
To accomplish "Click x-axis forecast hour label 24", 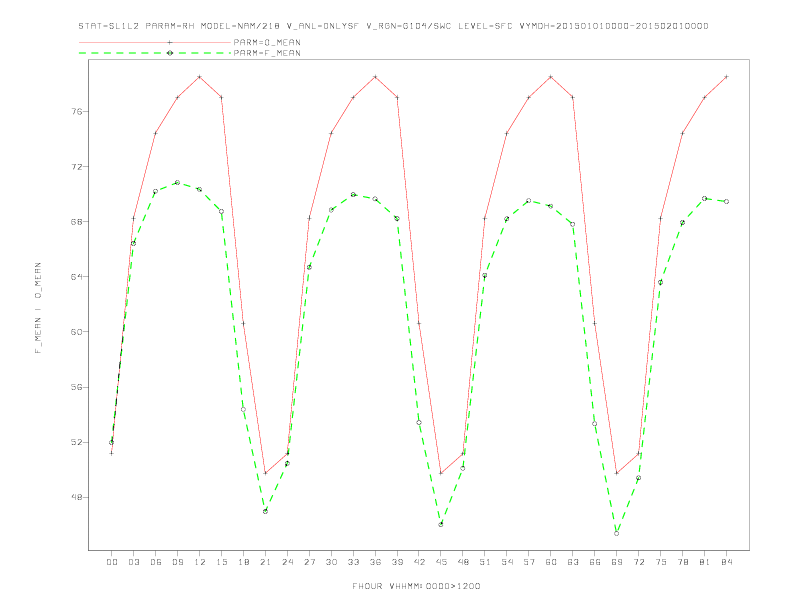I will [x=287, y=562].
